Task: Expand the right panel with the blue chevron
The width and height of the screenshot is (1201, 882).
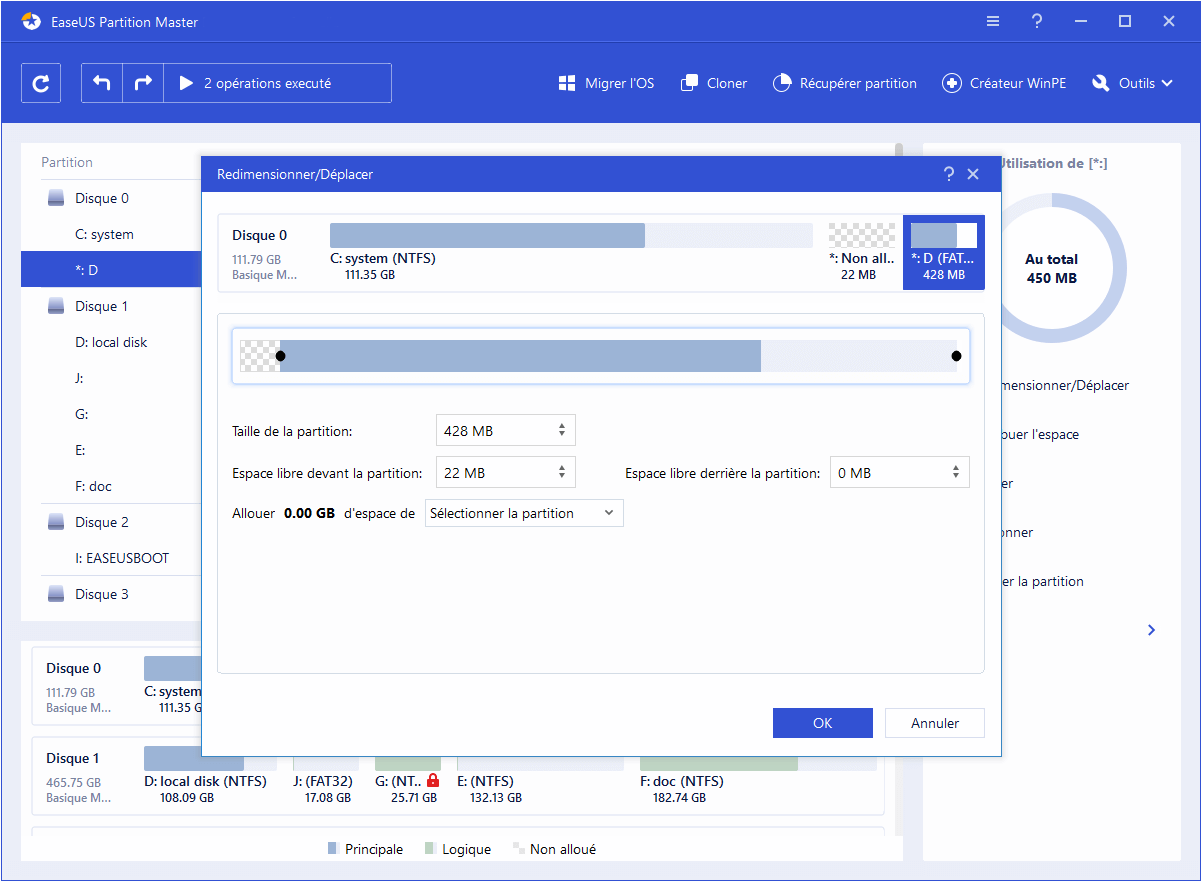Action: tap(1151, 630)
